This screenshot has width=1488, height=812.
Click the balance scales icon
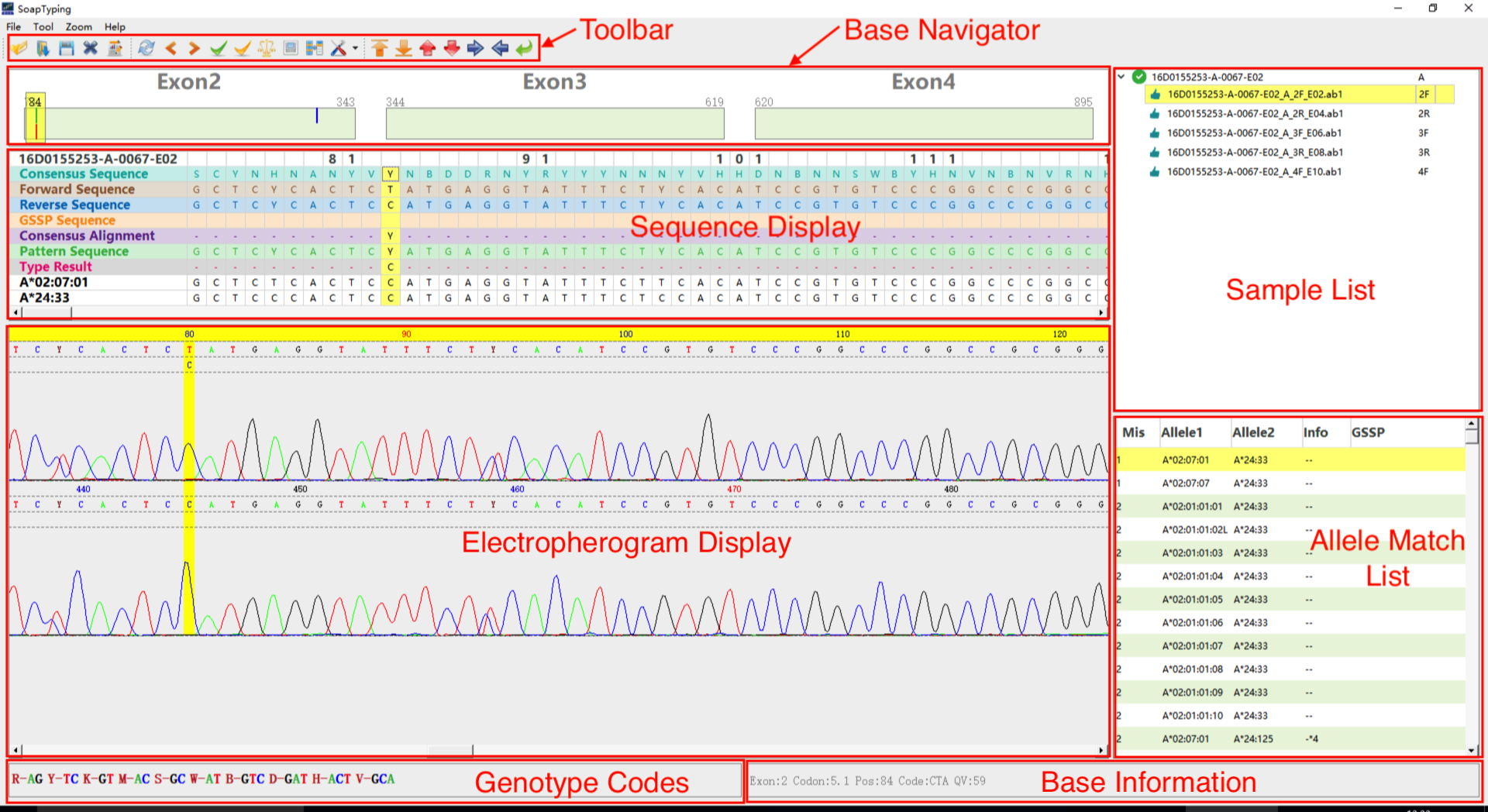click(267, 48)
